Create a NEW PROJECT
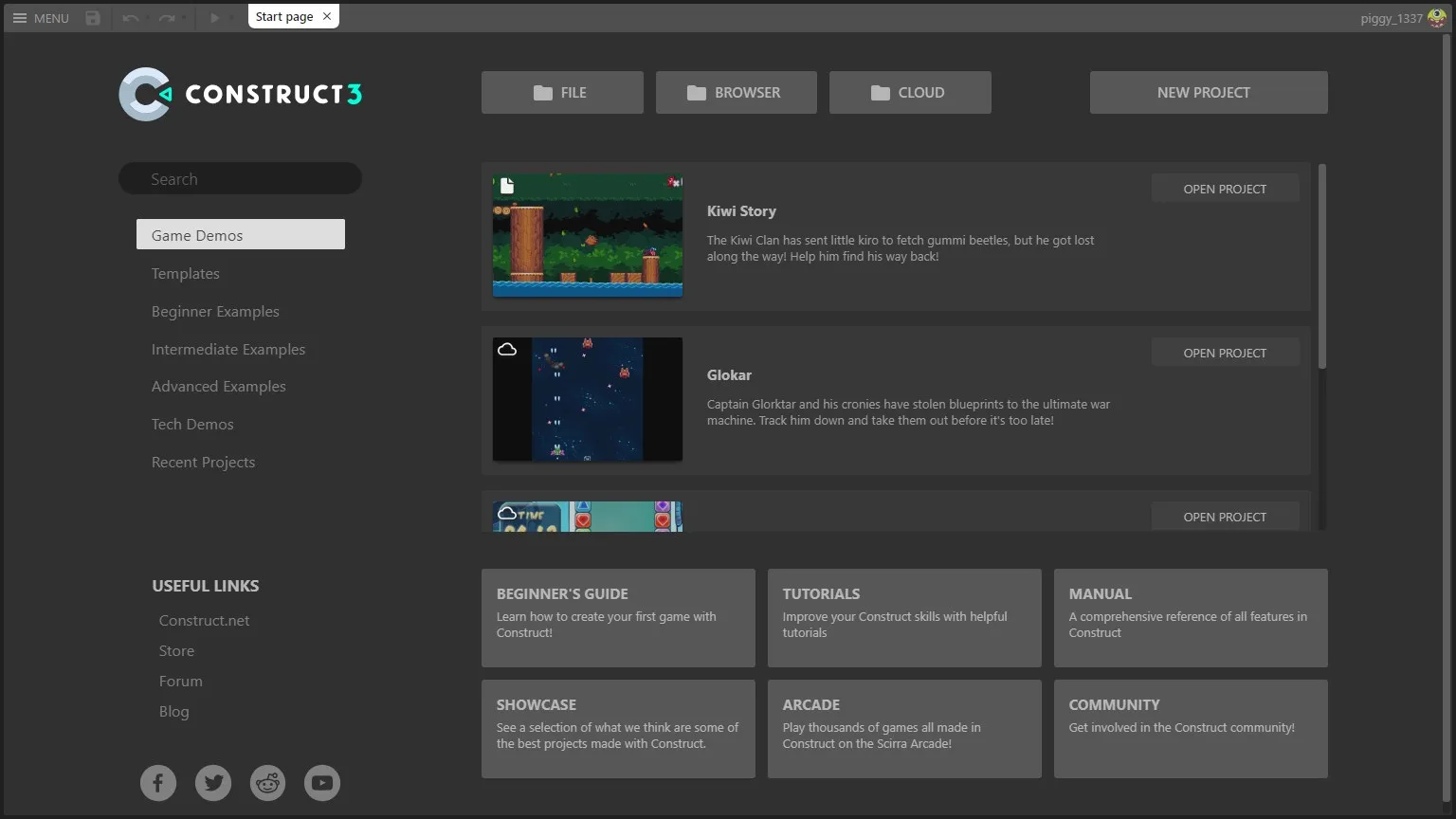1456x819 pixels. 1209,93
